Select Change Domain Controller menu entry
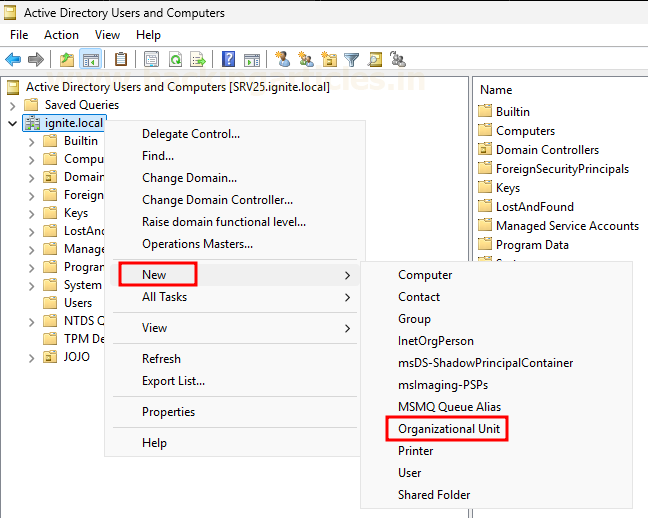648x518 pixels. (217, 200)
